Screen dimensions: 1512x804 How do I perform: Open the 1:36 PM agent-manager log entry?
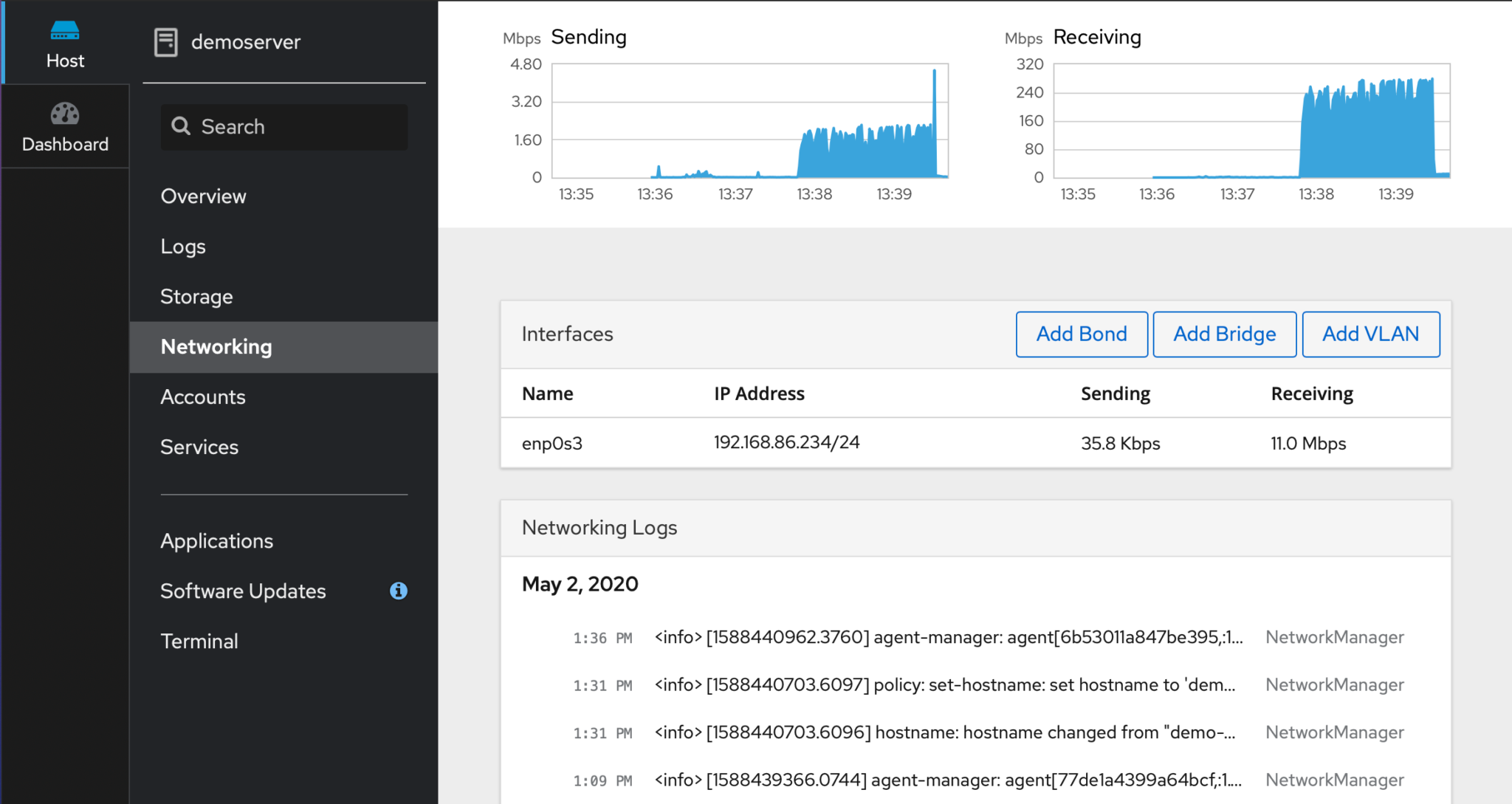point(948,637)
